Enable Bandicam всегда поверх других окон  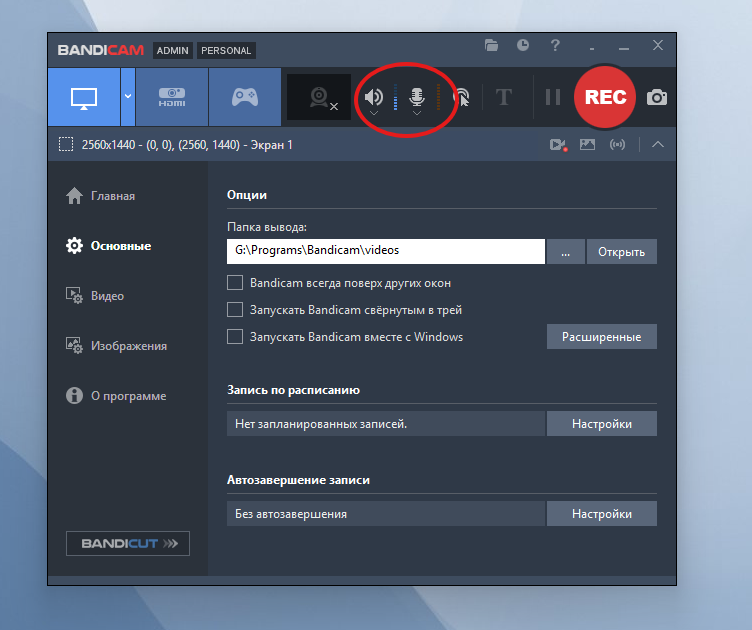pos(235,282)
